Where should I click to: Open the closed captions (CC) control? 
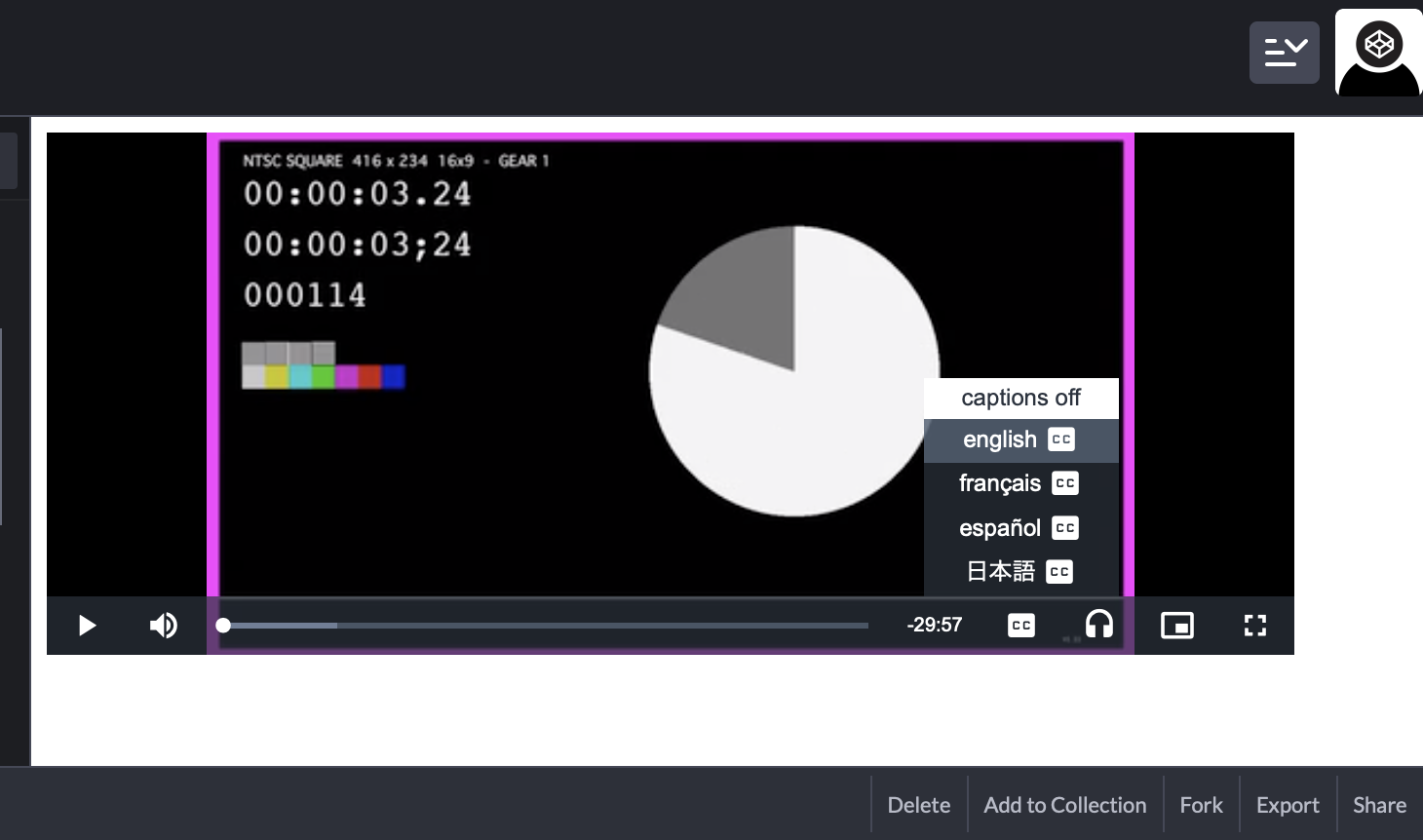tap(1020, 625)
